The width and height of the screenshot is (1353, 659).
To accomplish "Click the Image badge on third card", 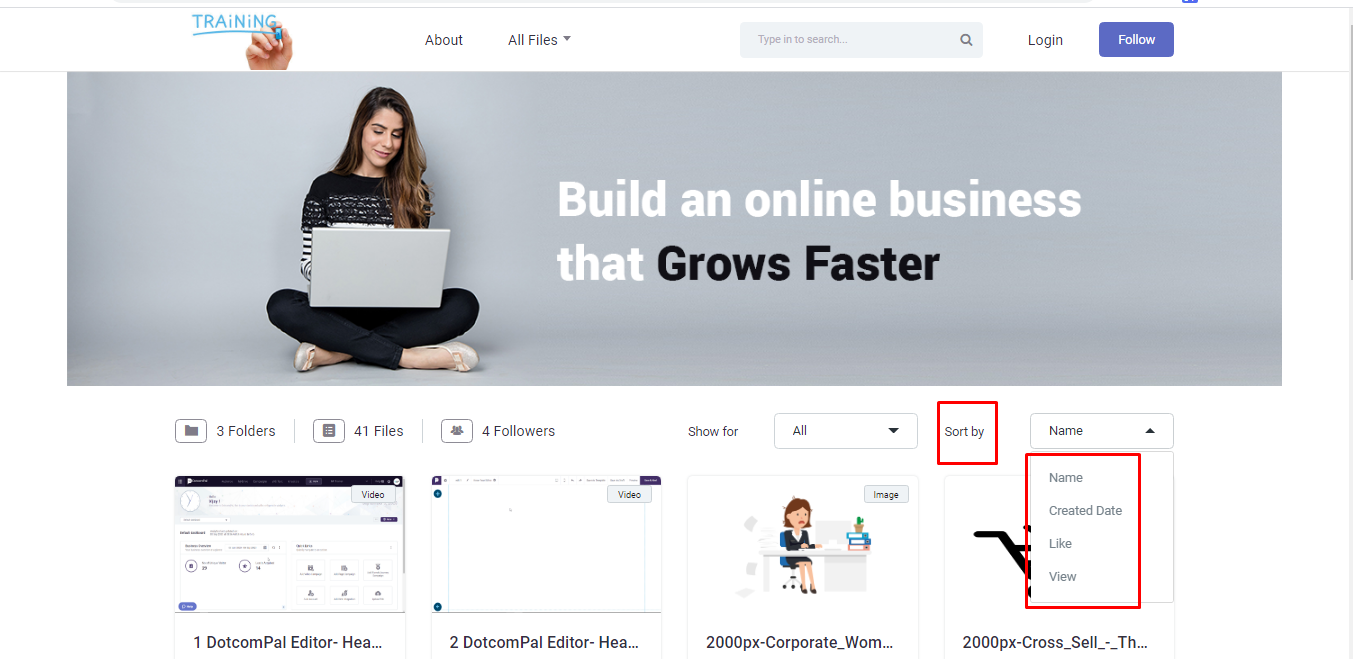I will tap(886, 494).
